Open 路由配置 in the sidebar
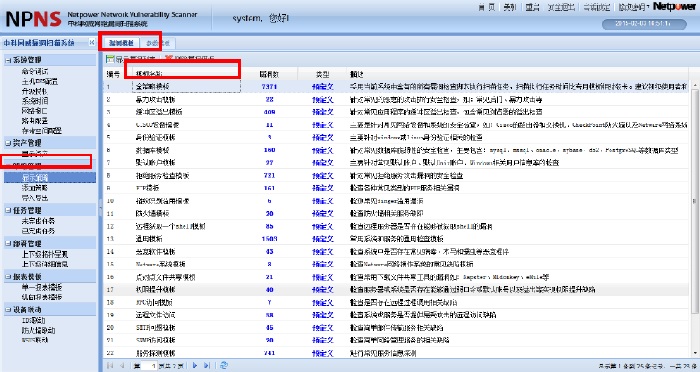 [x=35, y=121]
